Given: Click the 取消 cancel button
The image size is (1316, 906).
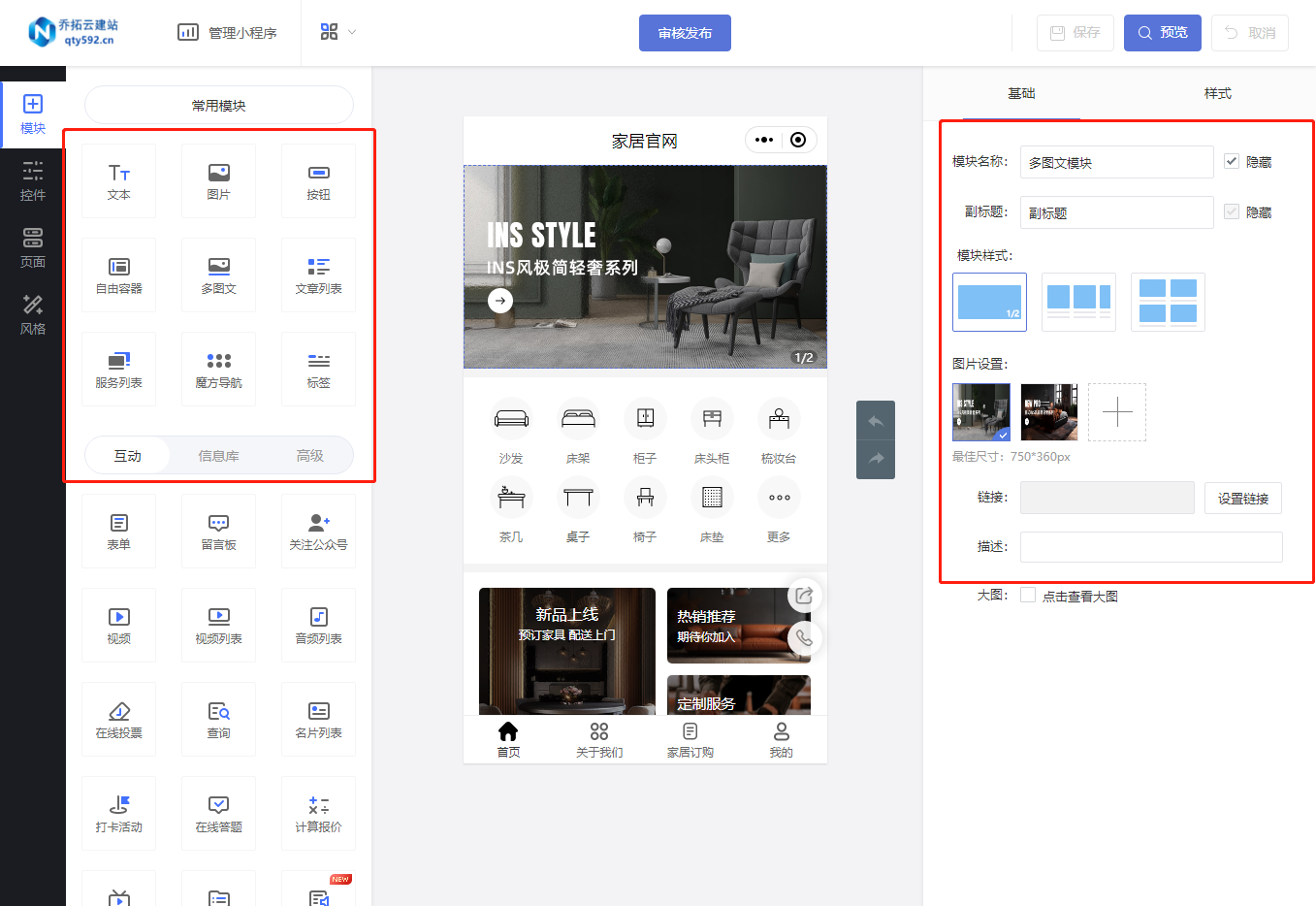Looking at the screenshot, I should click(1250, 33).
